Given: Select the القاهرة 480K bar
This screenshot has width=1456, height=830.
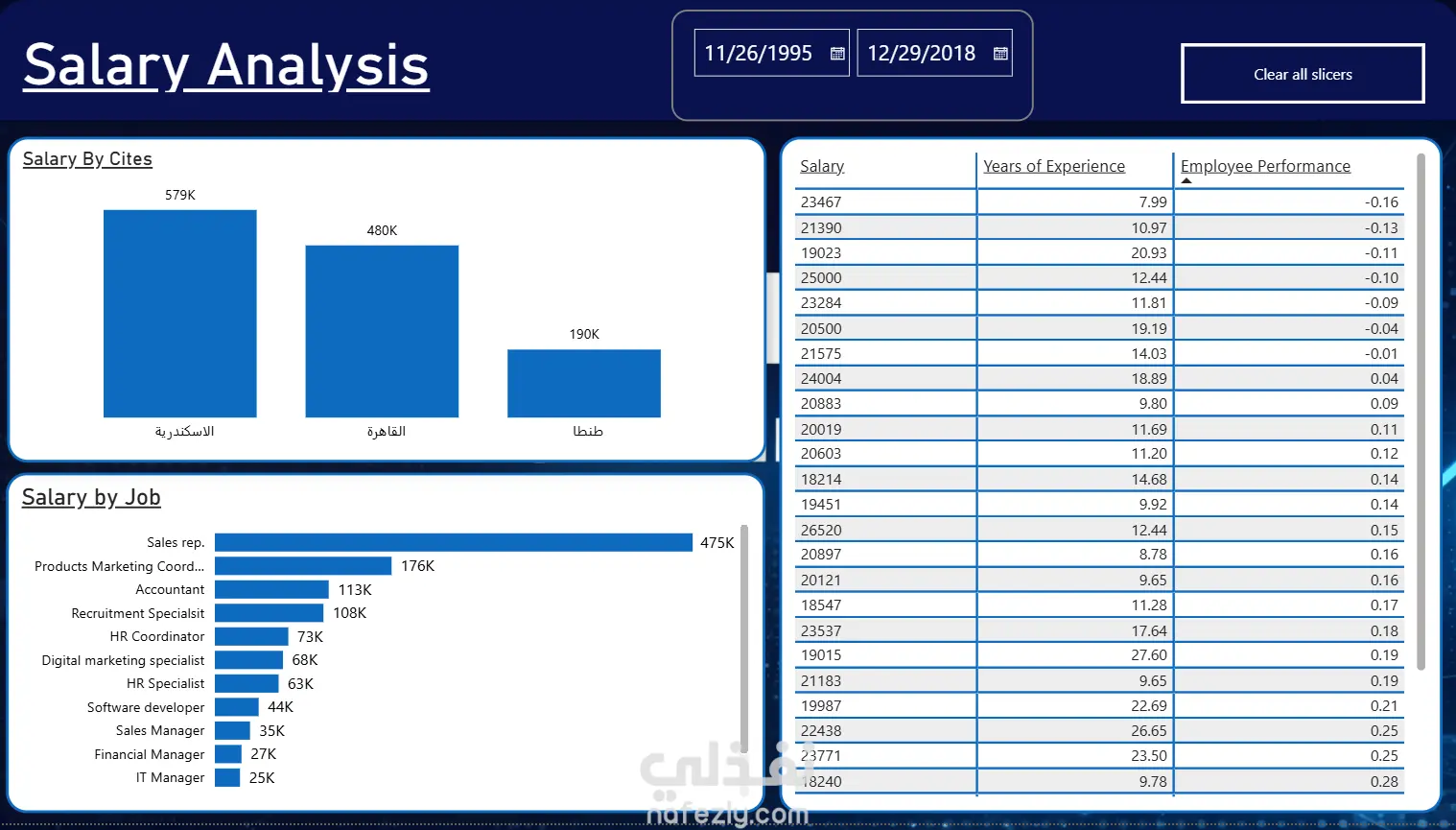Looking at the screenshot, I should (x=382, y=331).
